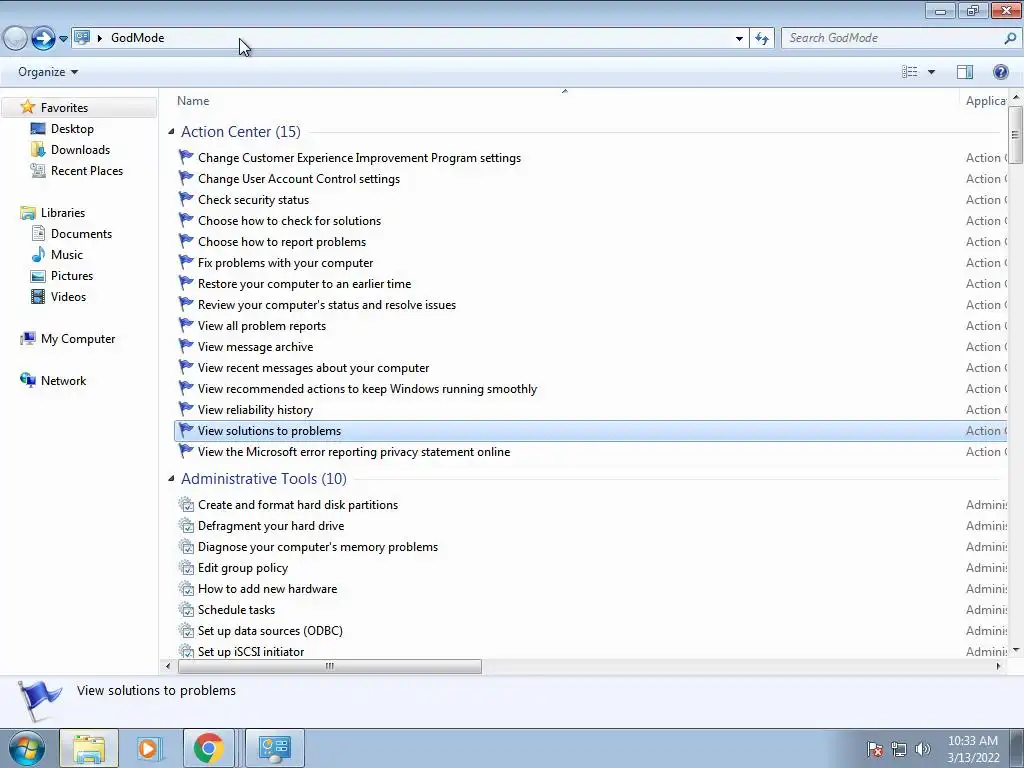Select Schedule tasks
The image size is (1024, 768).
[x=236, y=610]
